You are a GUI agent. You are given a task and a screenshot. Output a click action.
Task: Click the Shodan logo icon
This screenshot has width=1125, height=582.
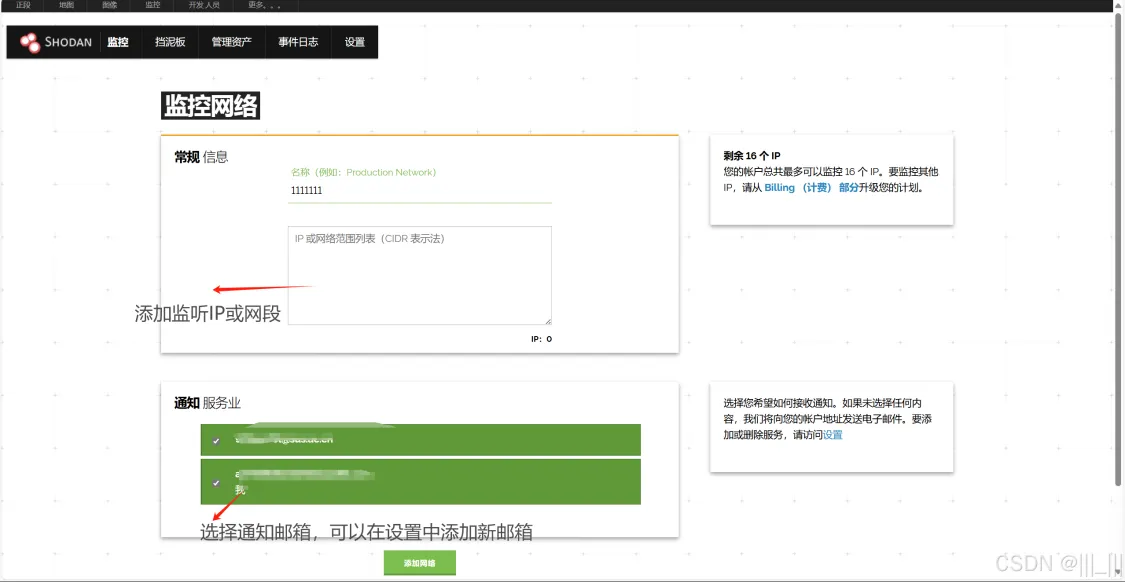[x=31, y=42]
